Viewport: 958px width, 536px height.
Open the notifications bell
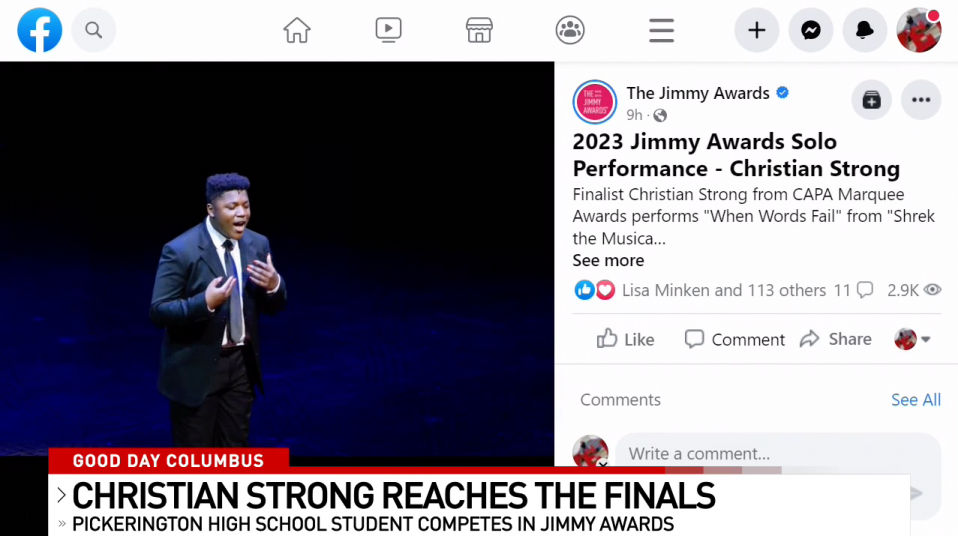865,30
